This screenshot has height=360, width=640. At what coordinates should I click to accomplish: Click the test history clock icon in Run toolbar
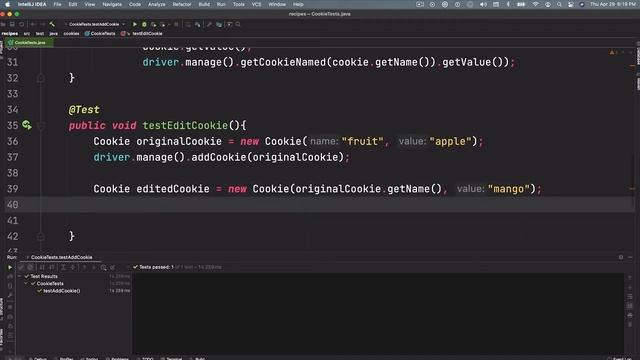[x=104, y=267]
